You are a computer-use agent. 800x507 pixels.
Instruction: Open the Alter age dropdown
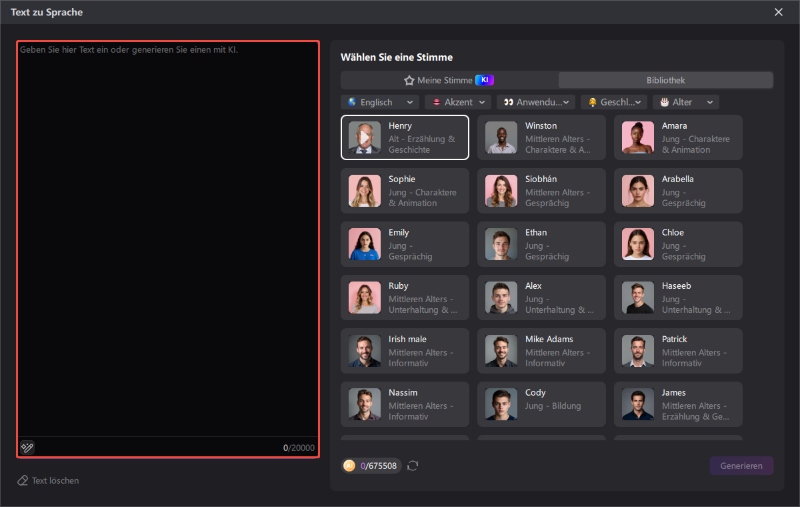click(x=685, y=102)
